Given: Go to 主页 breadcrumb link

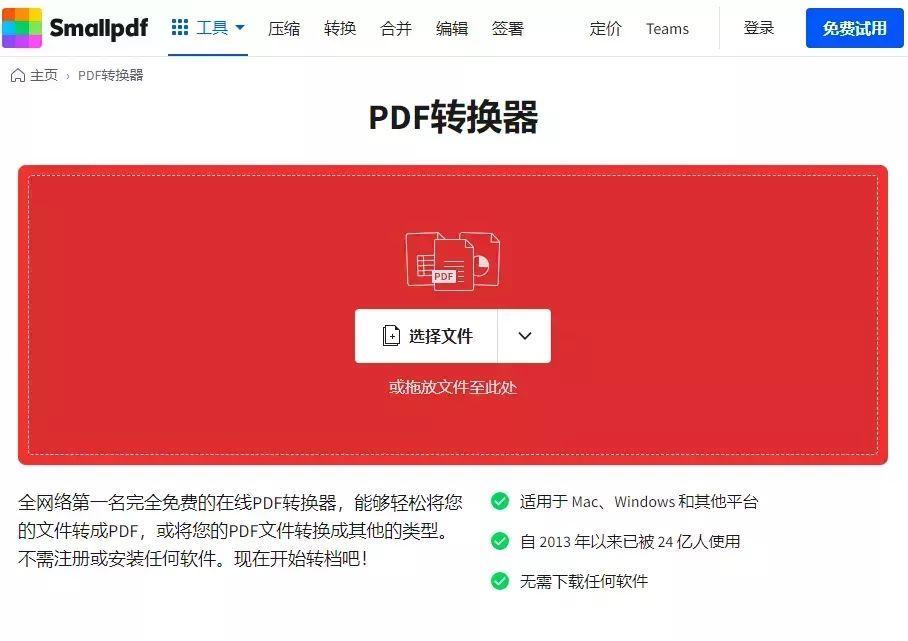Looking at the screenshot, I should [x=44, y=75].
